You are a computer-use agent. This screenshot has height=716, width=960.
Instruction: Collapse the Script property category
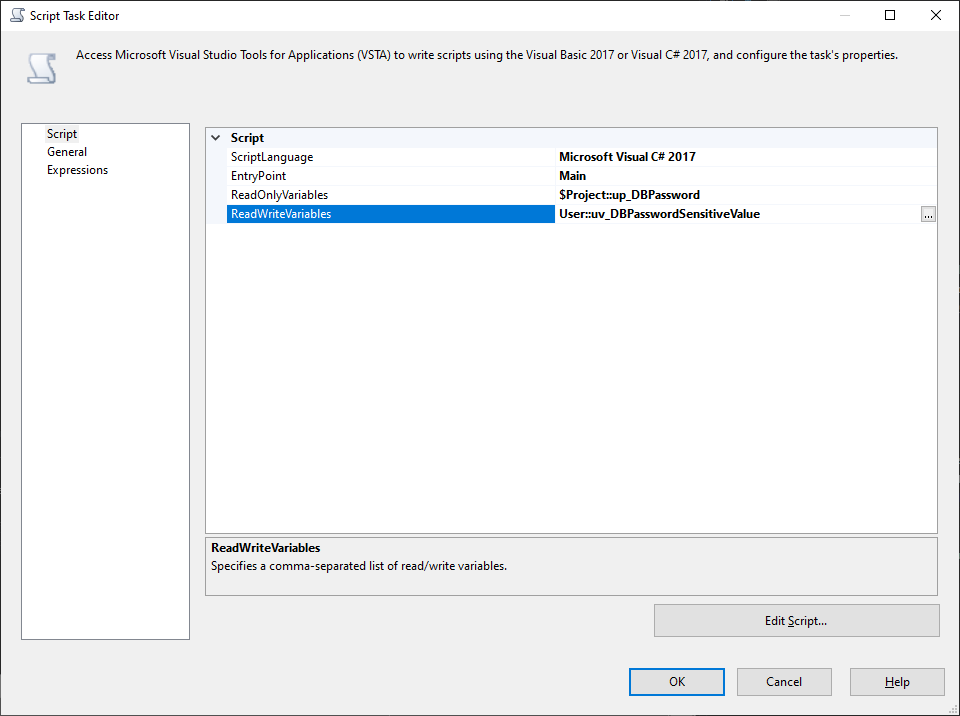[x=216, y=138]
